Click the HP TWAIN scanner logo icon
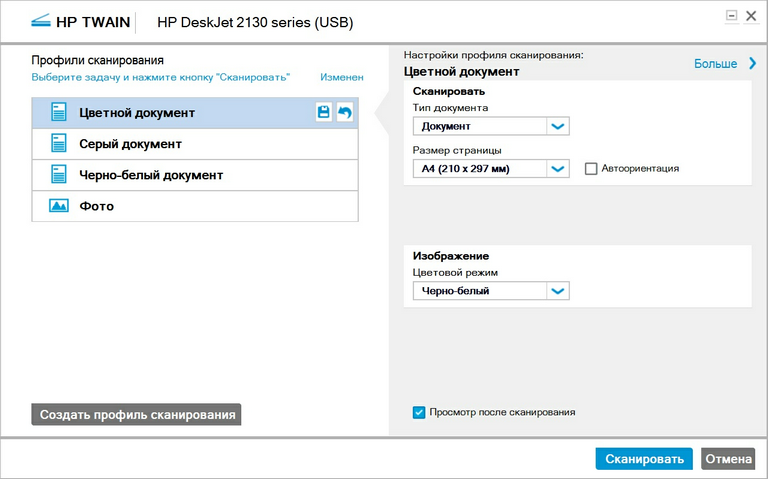 (41, 22)
